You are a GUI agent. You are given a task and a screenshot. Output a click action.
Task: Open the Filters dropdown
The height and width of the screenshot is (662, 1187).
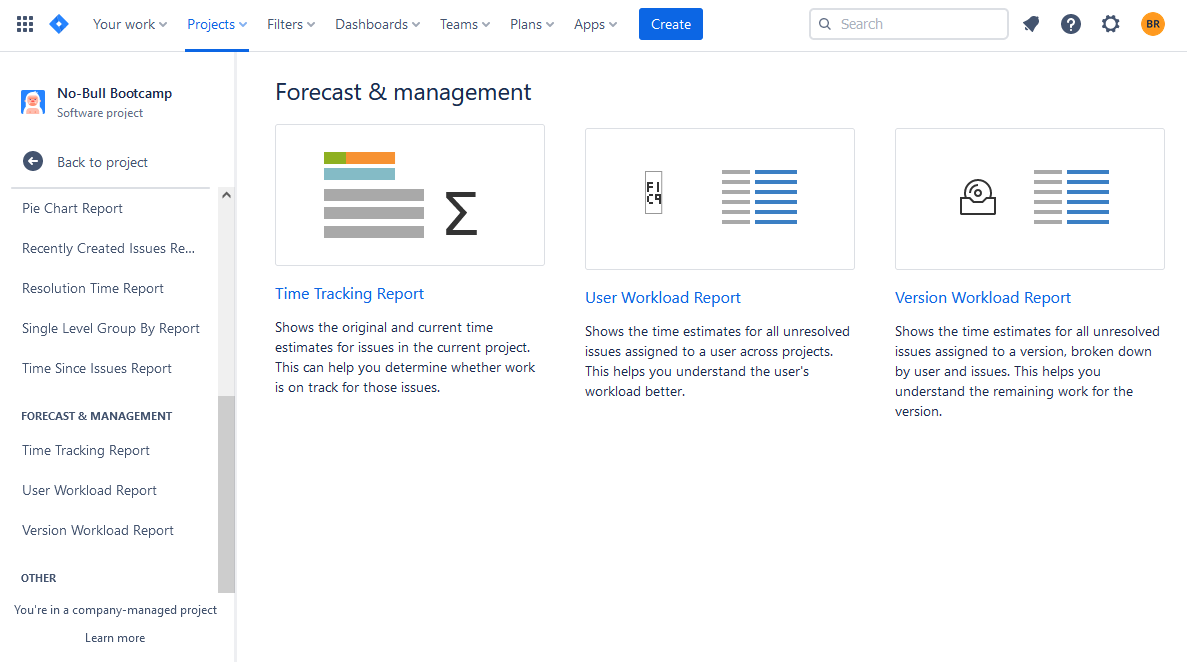click(x=290, y=23)
